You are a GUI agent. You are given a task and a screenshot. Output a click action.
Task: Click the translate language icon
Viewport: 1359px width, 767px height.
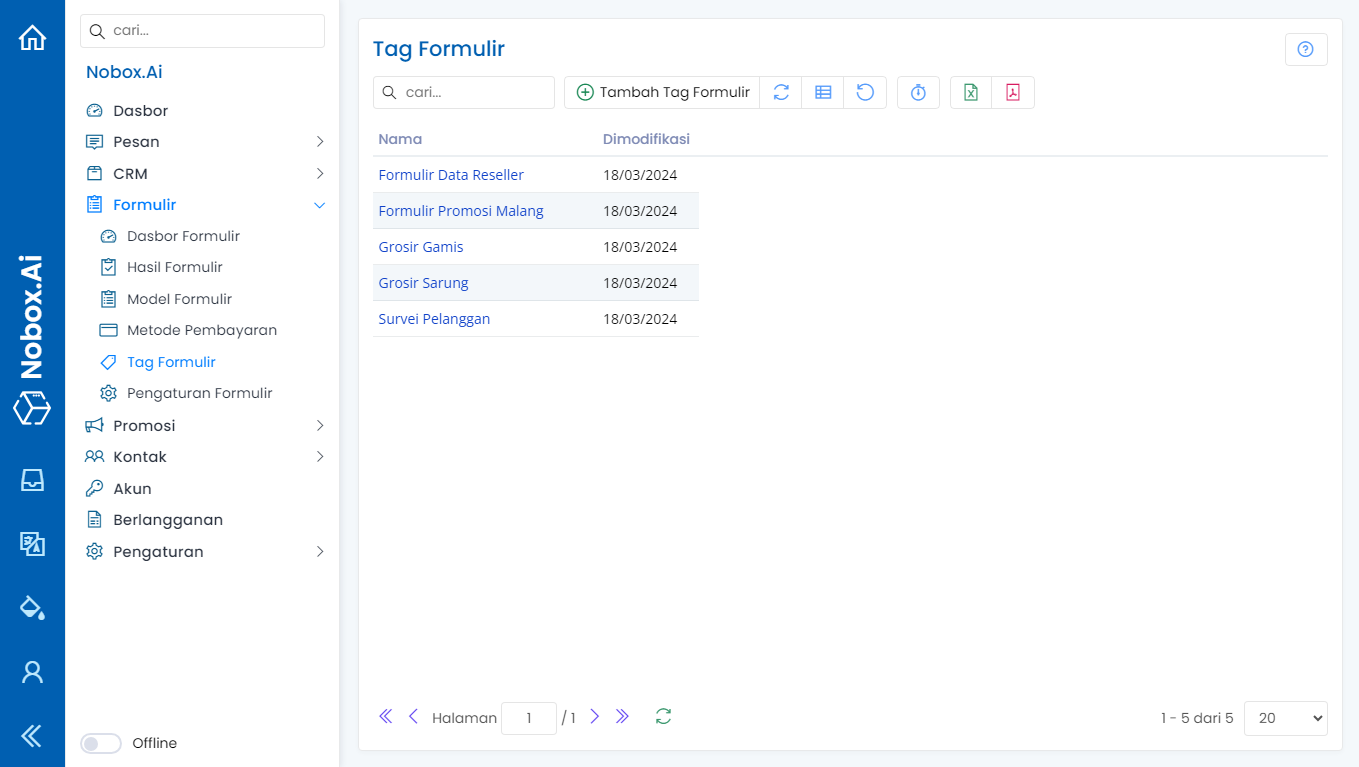click(x=32, y=543)
